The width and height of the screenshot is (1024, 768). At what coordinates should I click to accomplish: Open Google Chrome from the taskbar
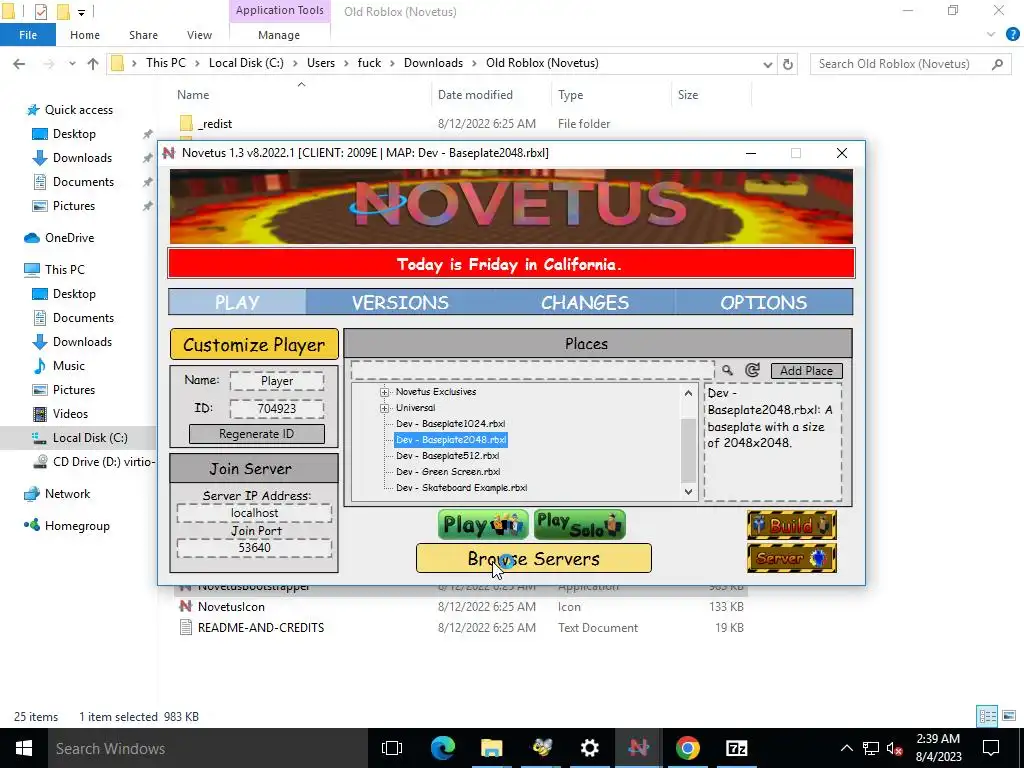(x=687, y=748)
